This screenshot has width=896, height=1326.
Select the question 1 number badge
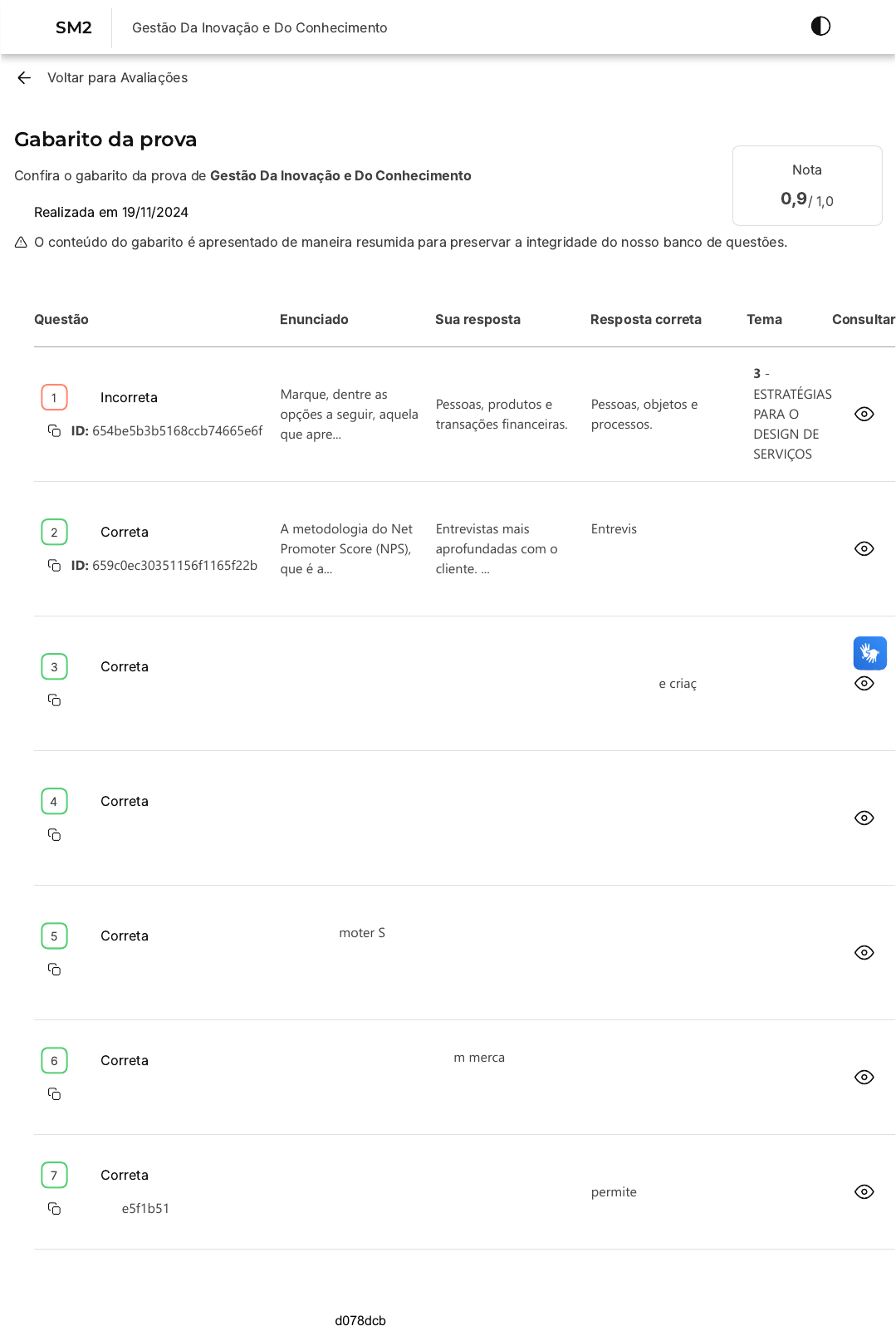[54, 398]
